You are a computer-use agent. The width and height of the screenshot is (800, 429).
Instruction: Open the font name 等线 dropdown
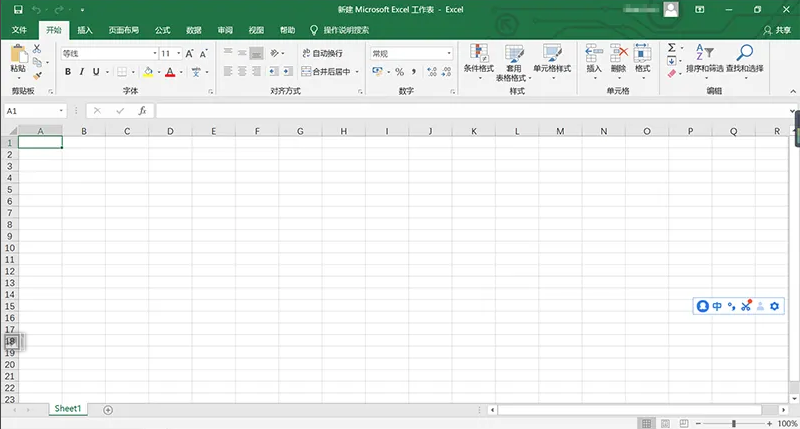155,53
